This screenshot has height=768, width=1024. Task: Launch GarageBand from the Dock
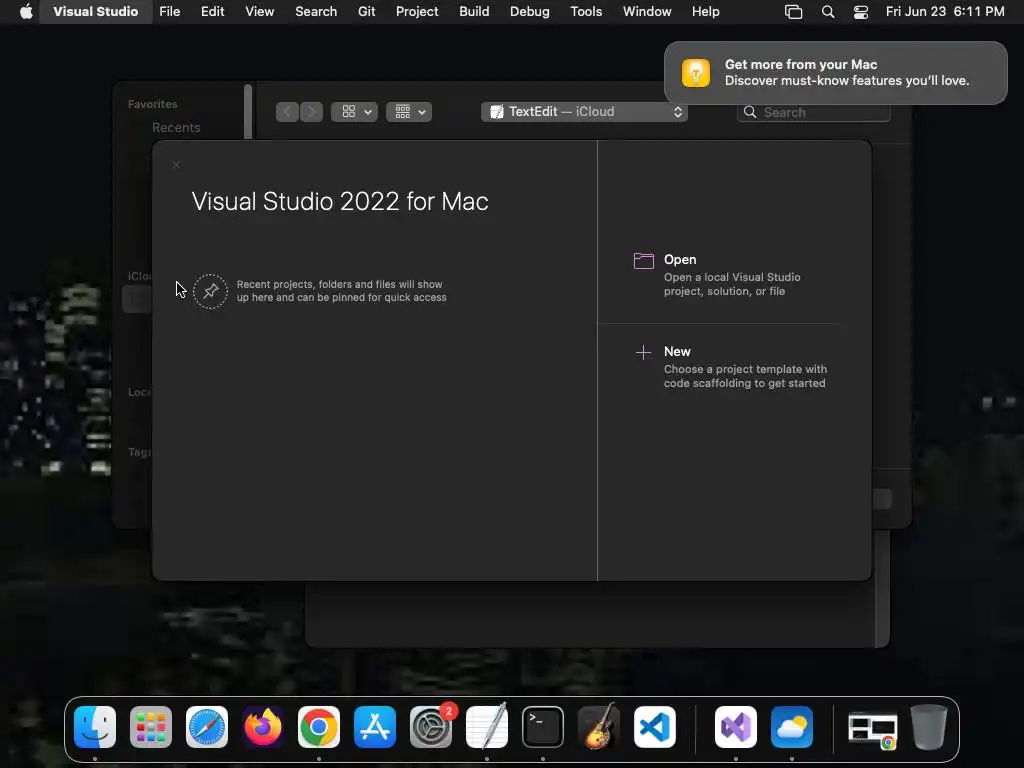pos(599,727)
